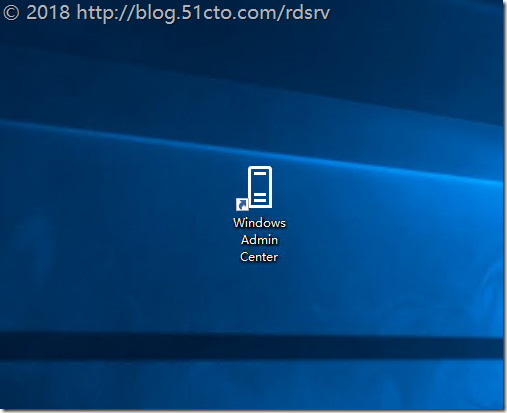Image resolution: width=507 pixels, height=413 pixels.
Task: Click the top slot line of the server icon
Action: coord(260,174)
